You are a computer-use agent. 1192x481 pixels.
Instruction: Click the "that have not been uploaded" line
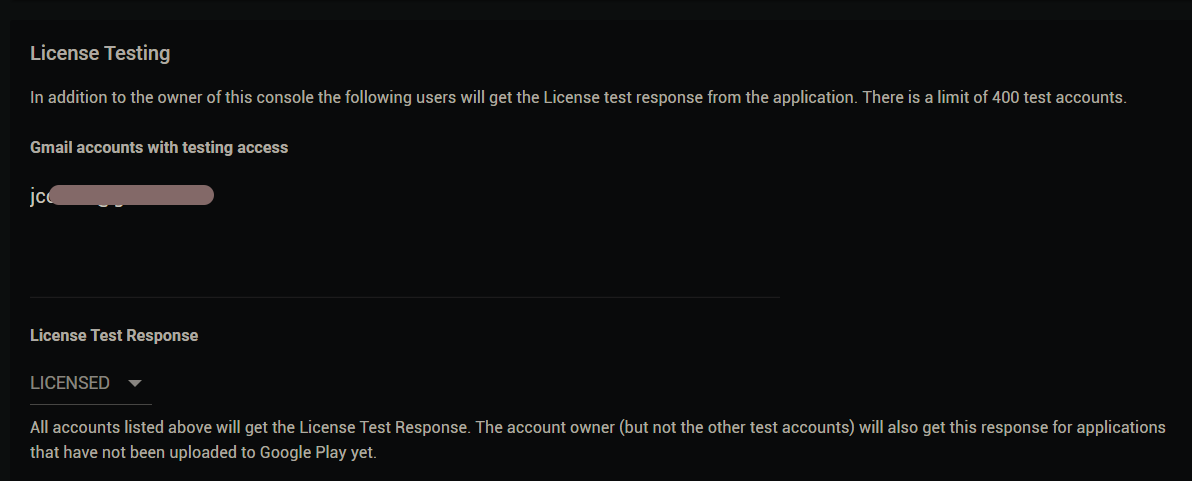click(x=130, y=452)
